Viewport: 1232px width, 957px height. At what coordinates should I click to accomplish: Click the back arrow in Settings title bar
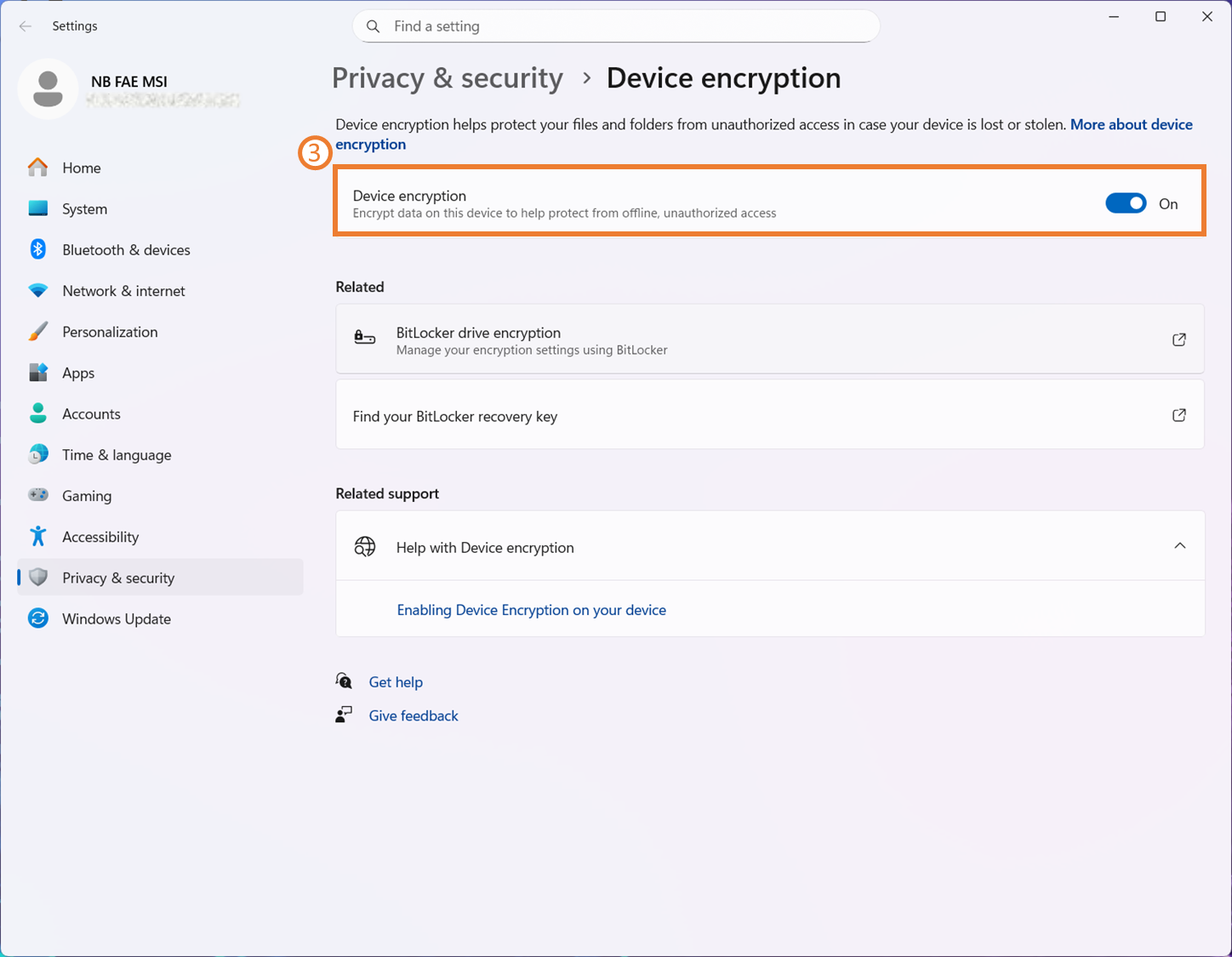coord(26,26)
